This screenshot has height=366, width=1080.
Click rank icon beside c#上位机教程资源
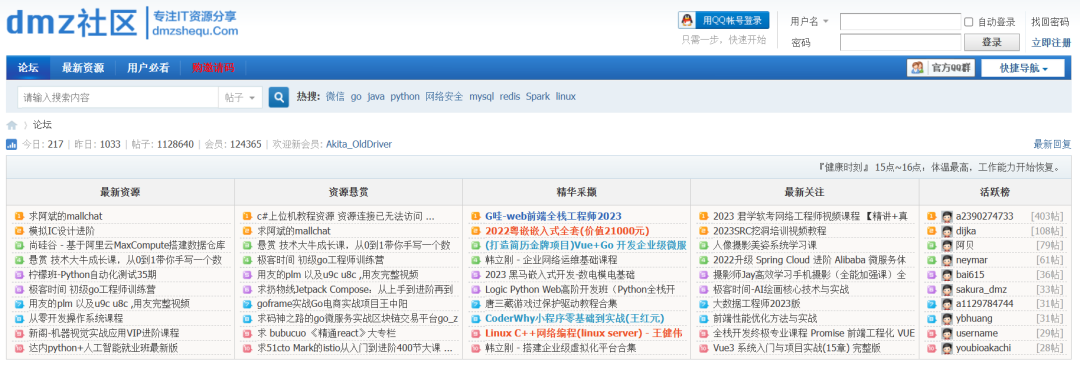(247, 216)
